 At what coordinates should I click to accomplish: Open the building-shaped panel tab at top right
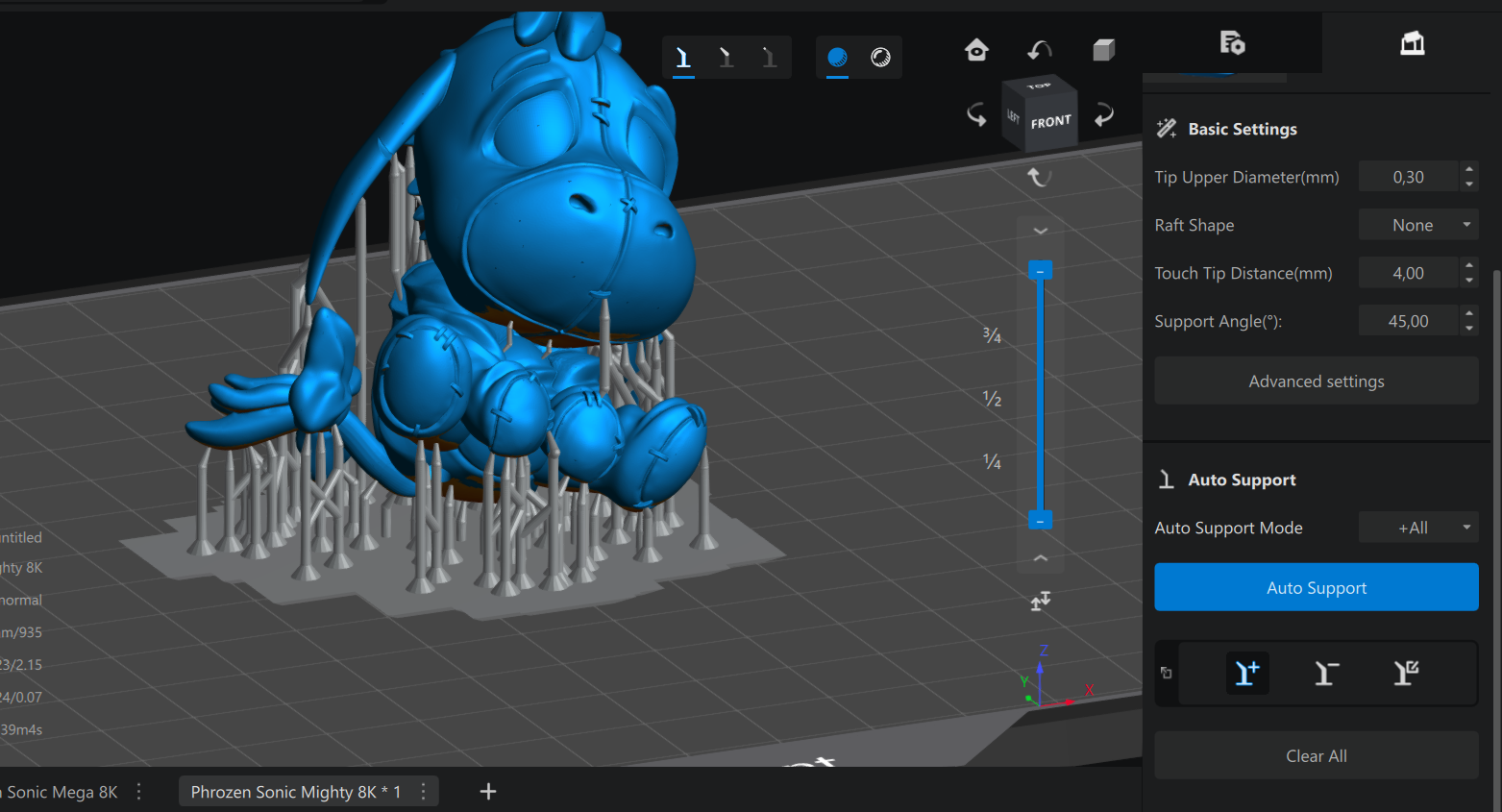coord(1412,43)
